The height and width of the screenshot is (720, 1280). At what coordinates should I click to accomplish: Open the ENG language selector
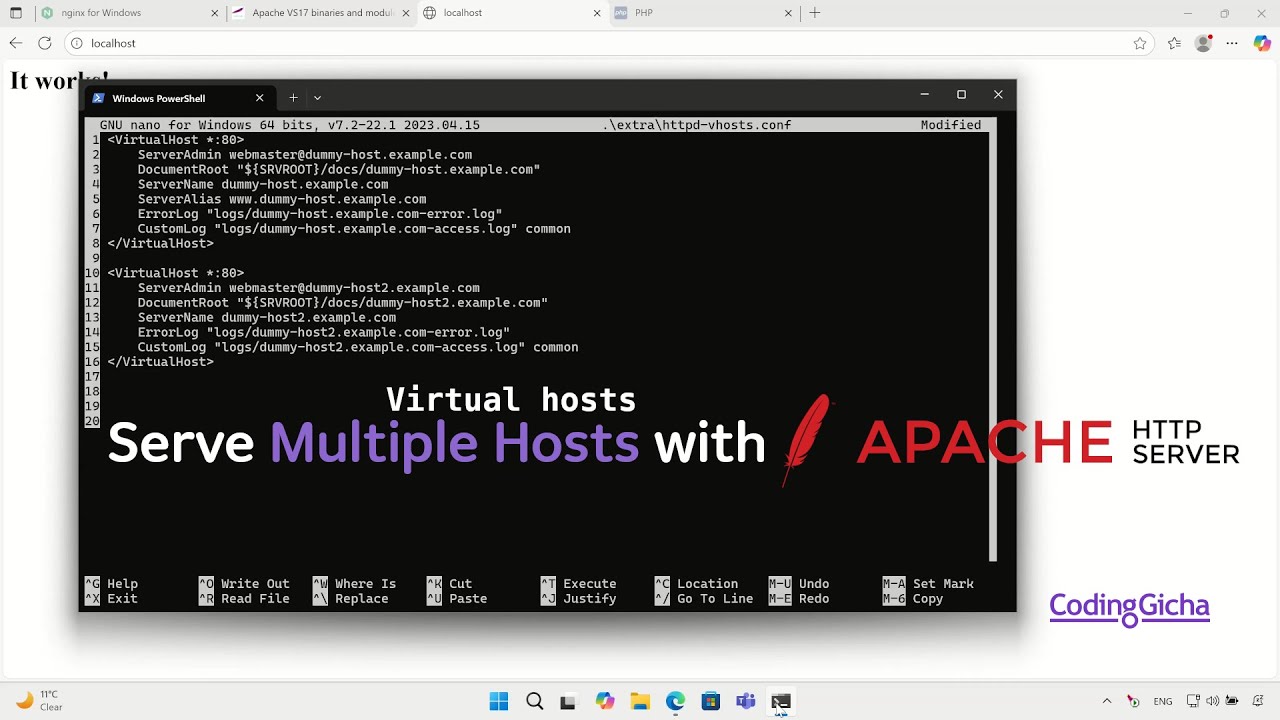coord(1163,701)
